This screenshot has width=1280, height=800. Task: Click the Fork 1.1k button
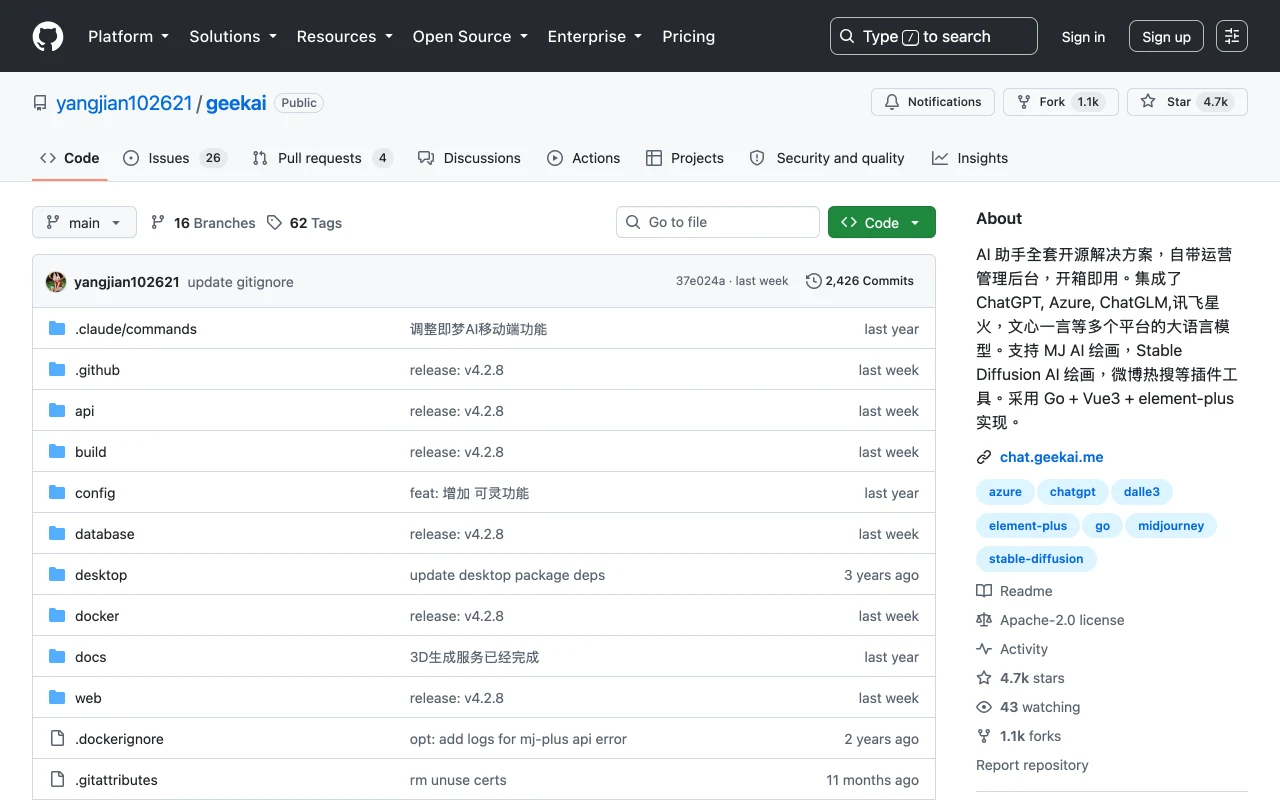(x=1061, y=102)
